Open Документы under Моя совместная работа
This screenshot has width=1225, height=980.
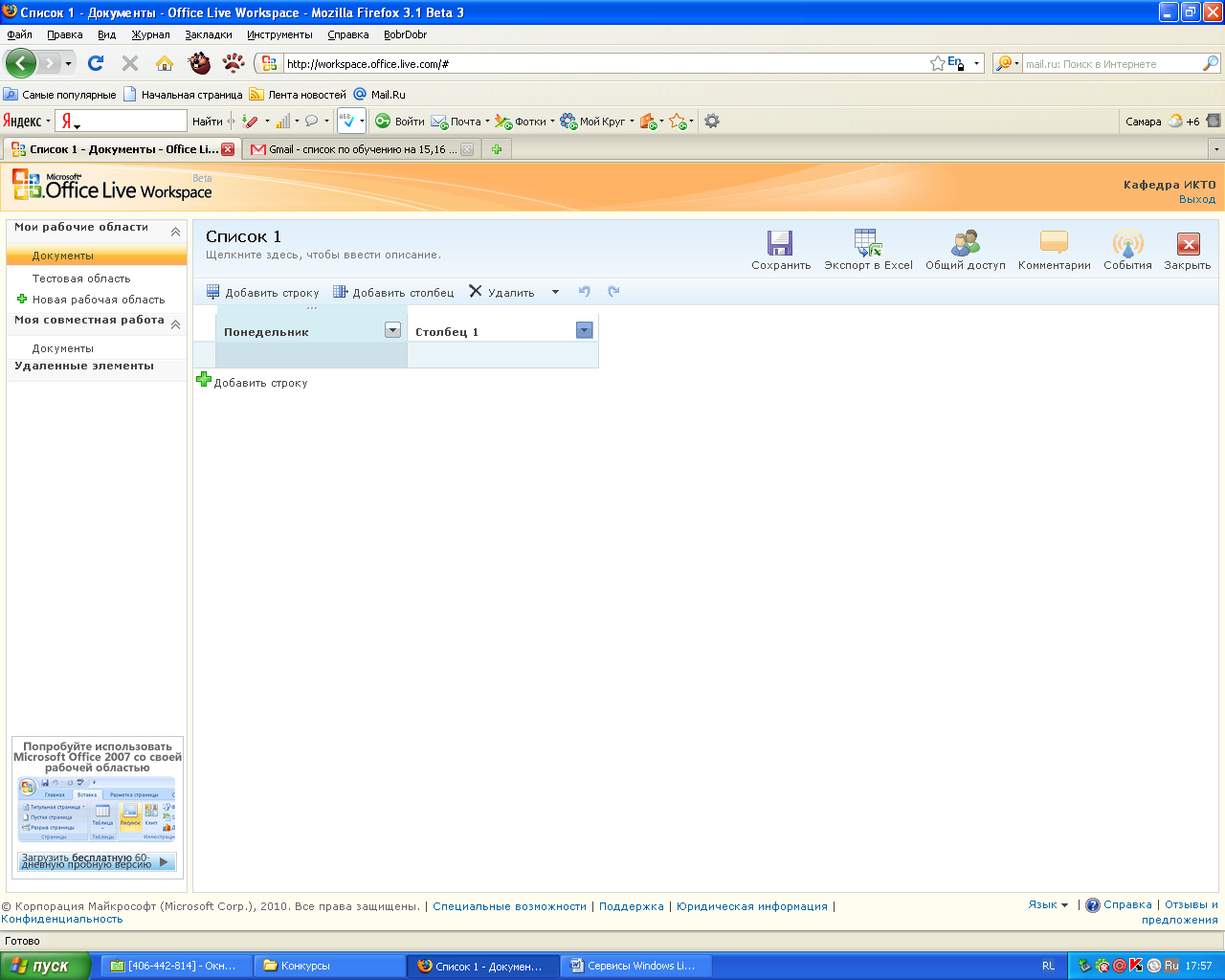[63, 348]
